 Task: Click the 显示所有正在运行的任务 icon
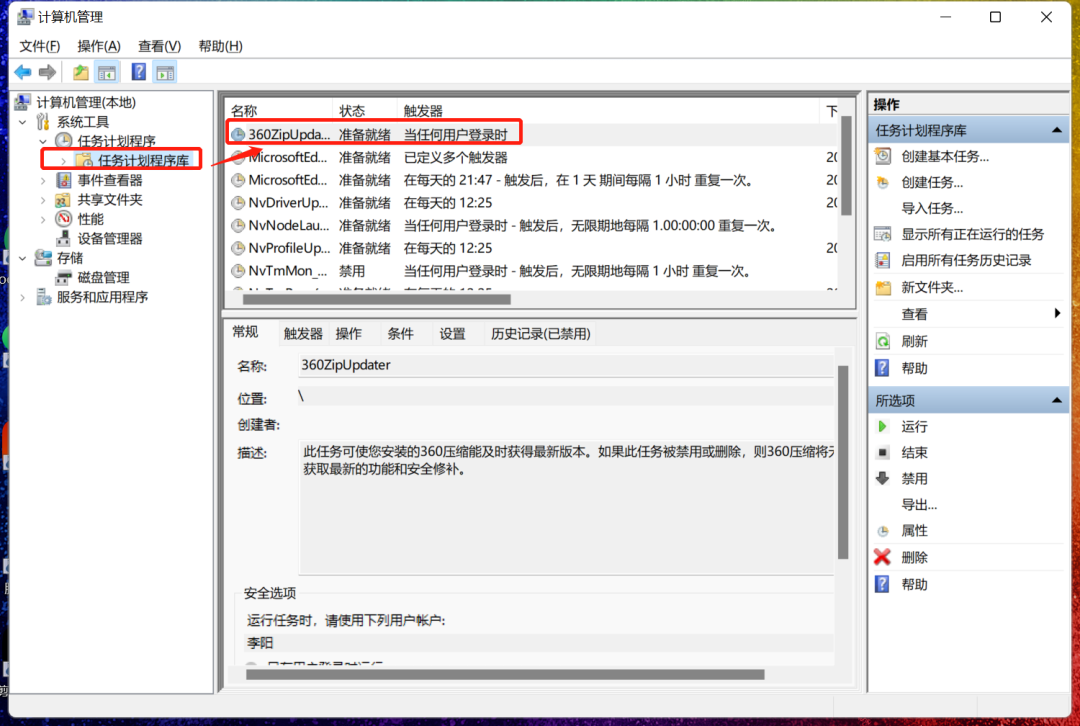[x=883, y=234]
